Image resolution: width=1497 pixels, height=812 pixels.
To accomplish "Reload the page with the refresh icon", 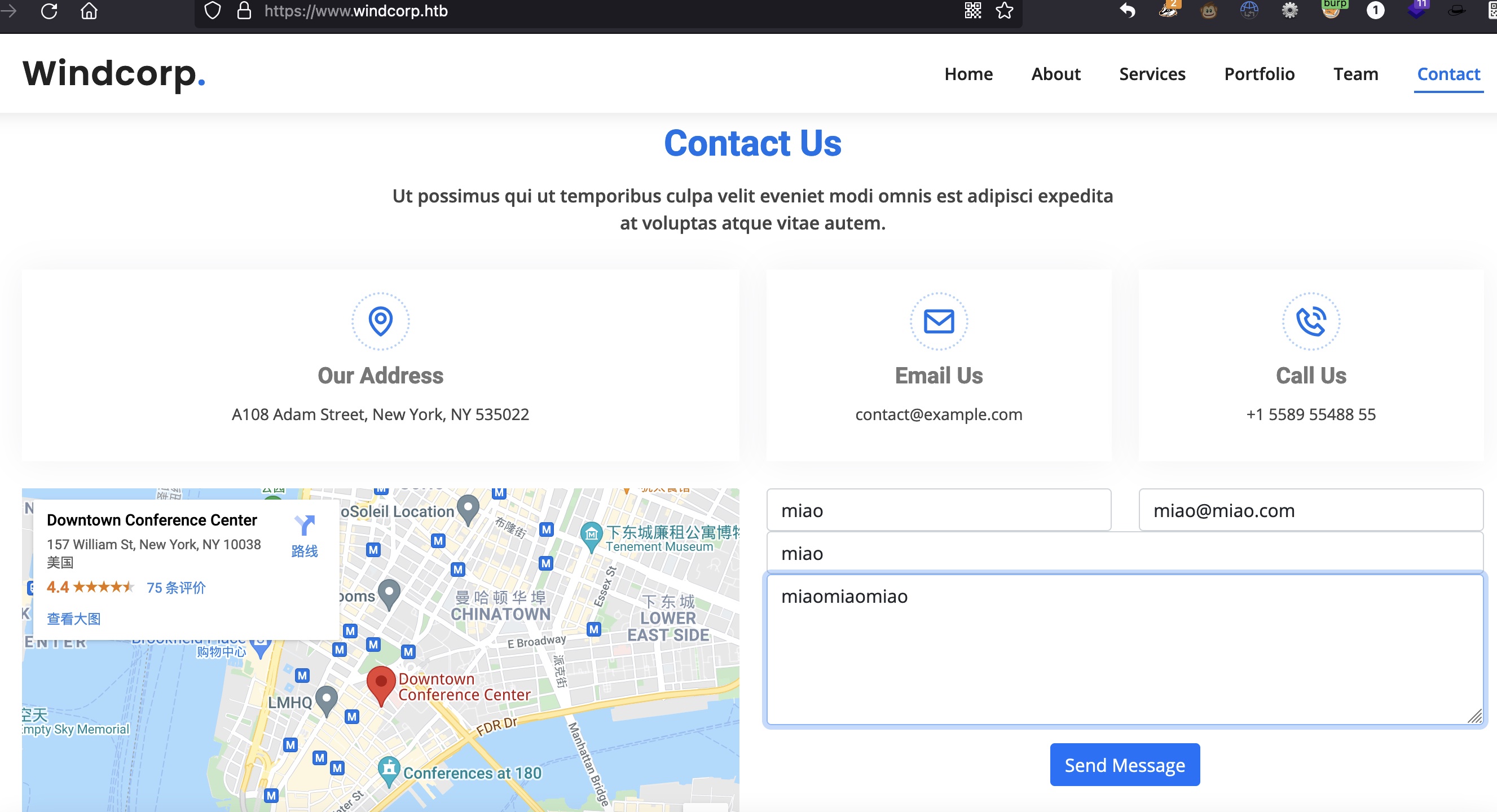I will (50, 11).
